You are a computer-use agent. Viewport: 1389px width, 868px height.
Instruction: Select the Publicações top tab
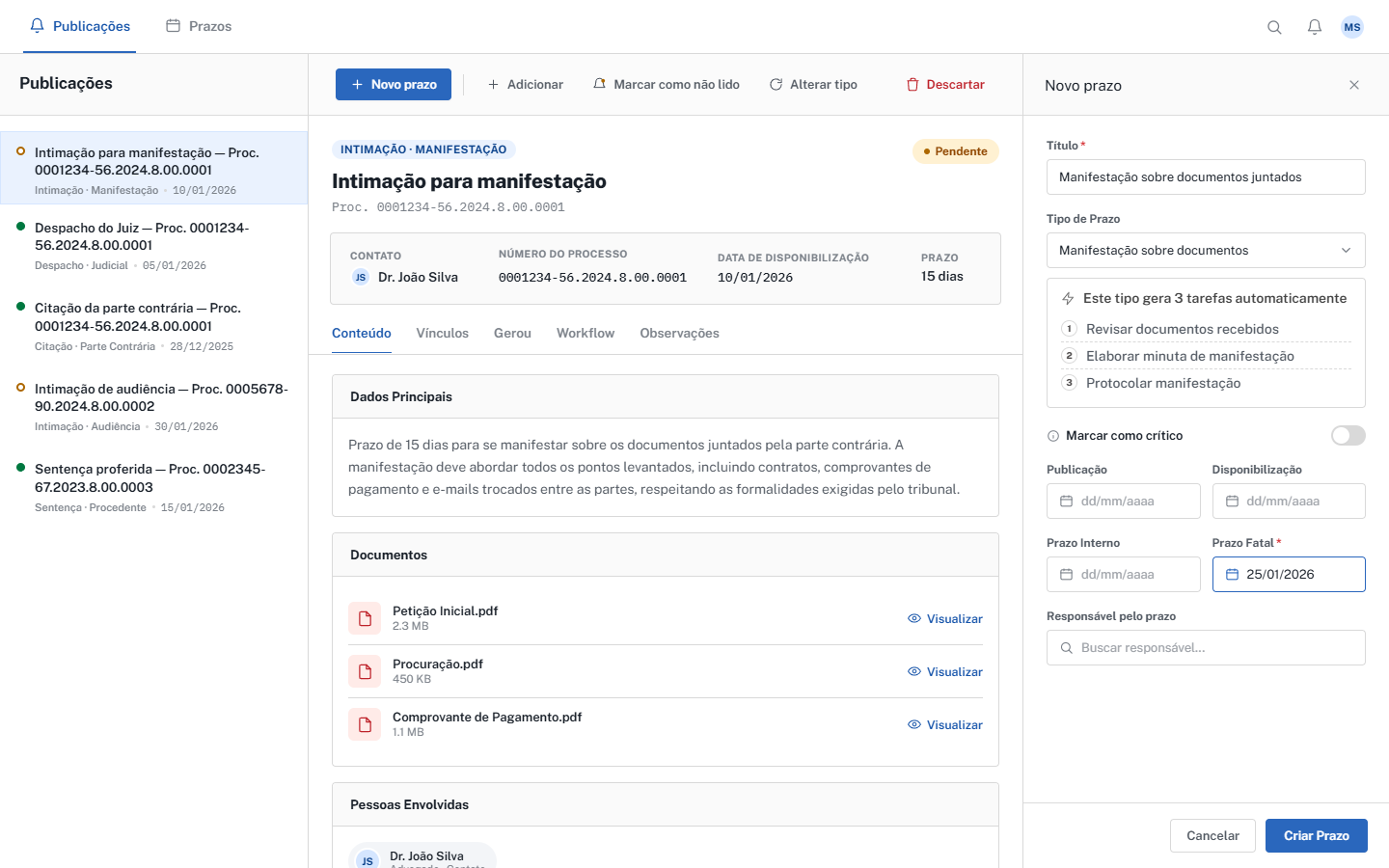click(80, 26)
